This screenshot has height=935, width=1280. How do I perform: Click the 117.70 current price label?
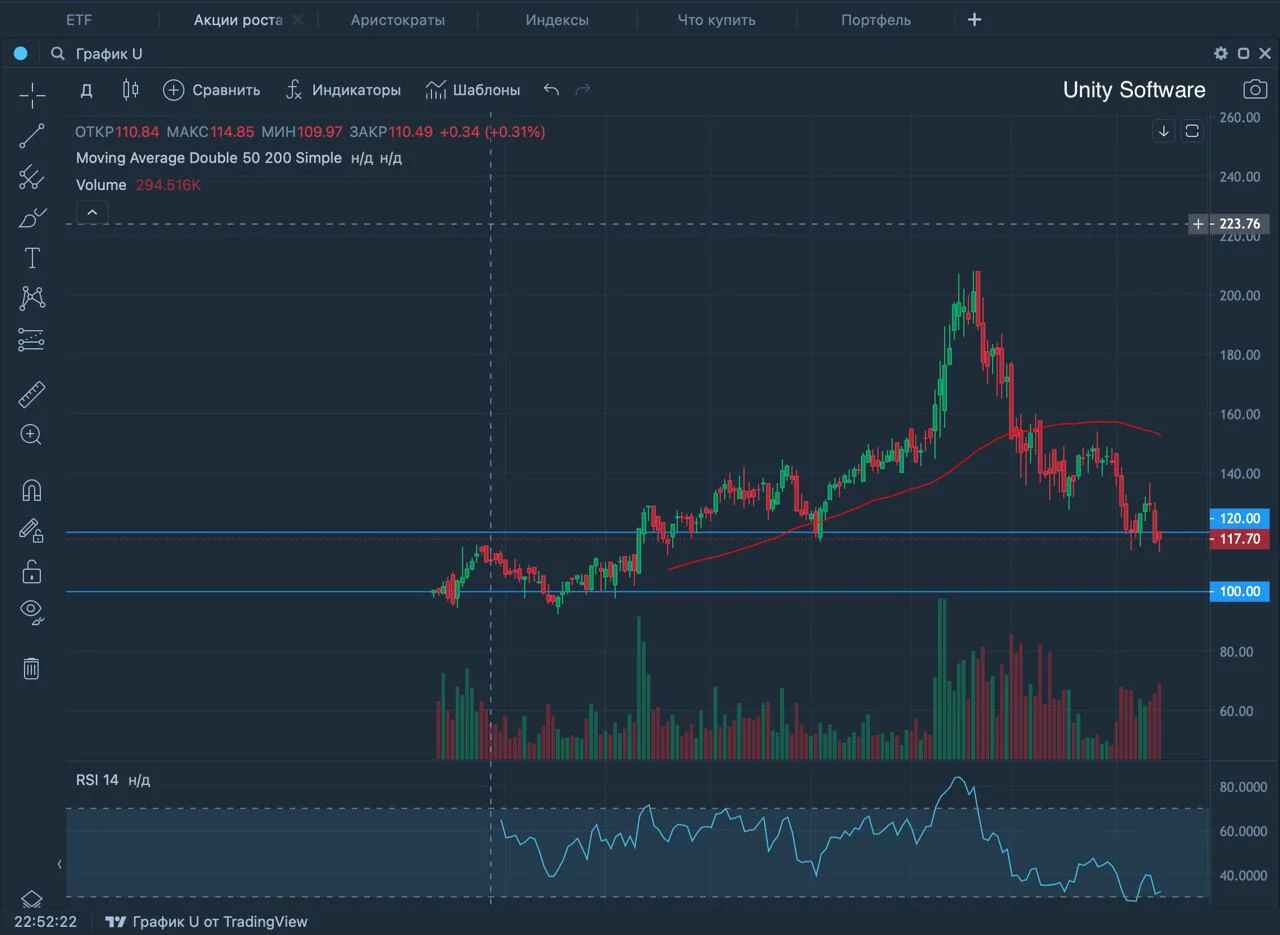click(x=1239, y=540)
